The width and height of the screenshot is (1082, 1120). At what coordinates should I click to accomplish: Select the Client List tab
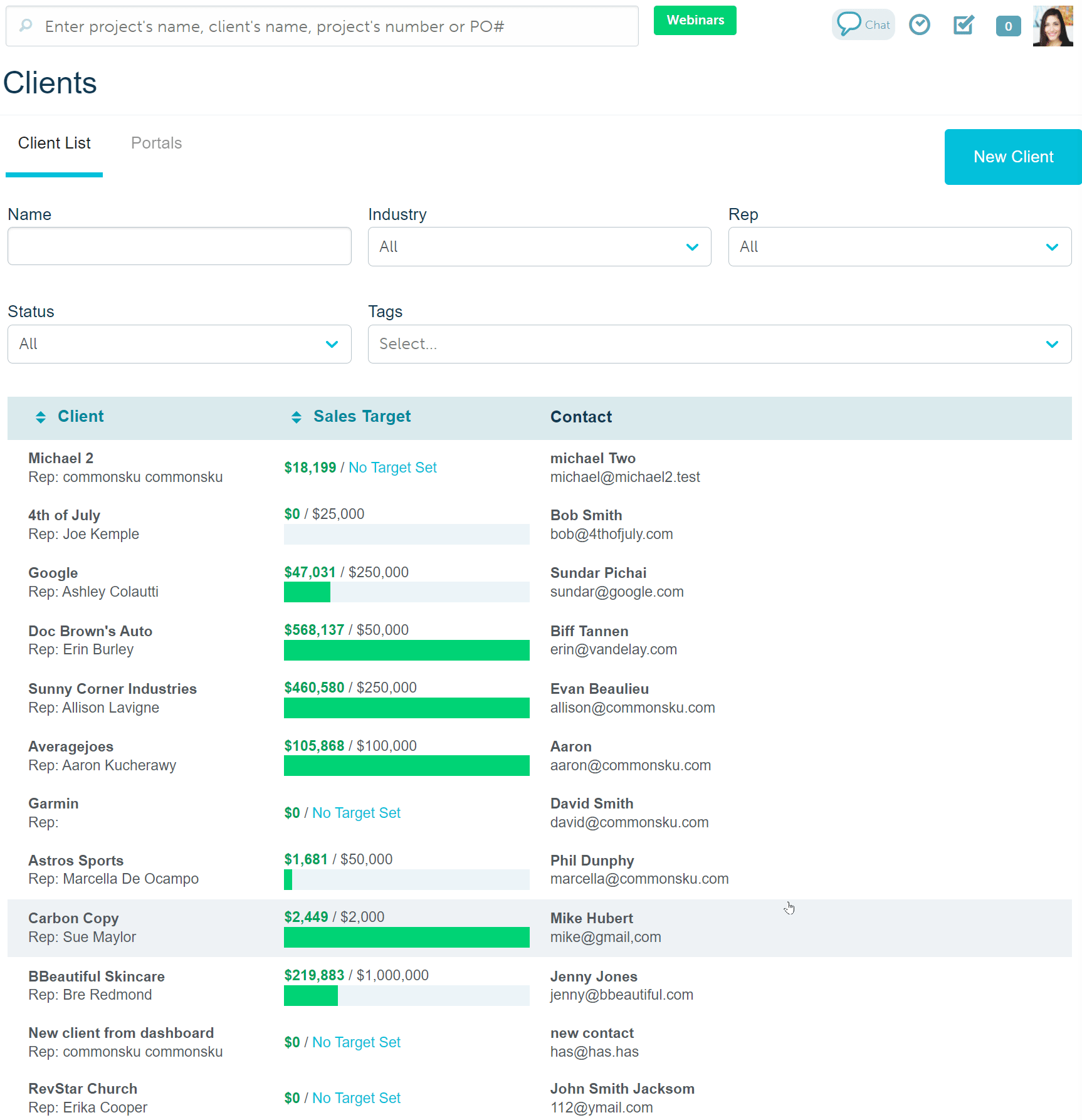click(55, 143)
